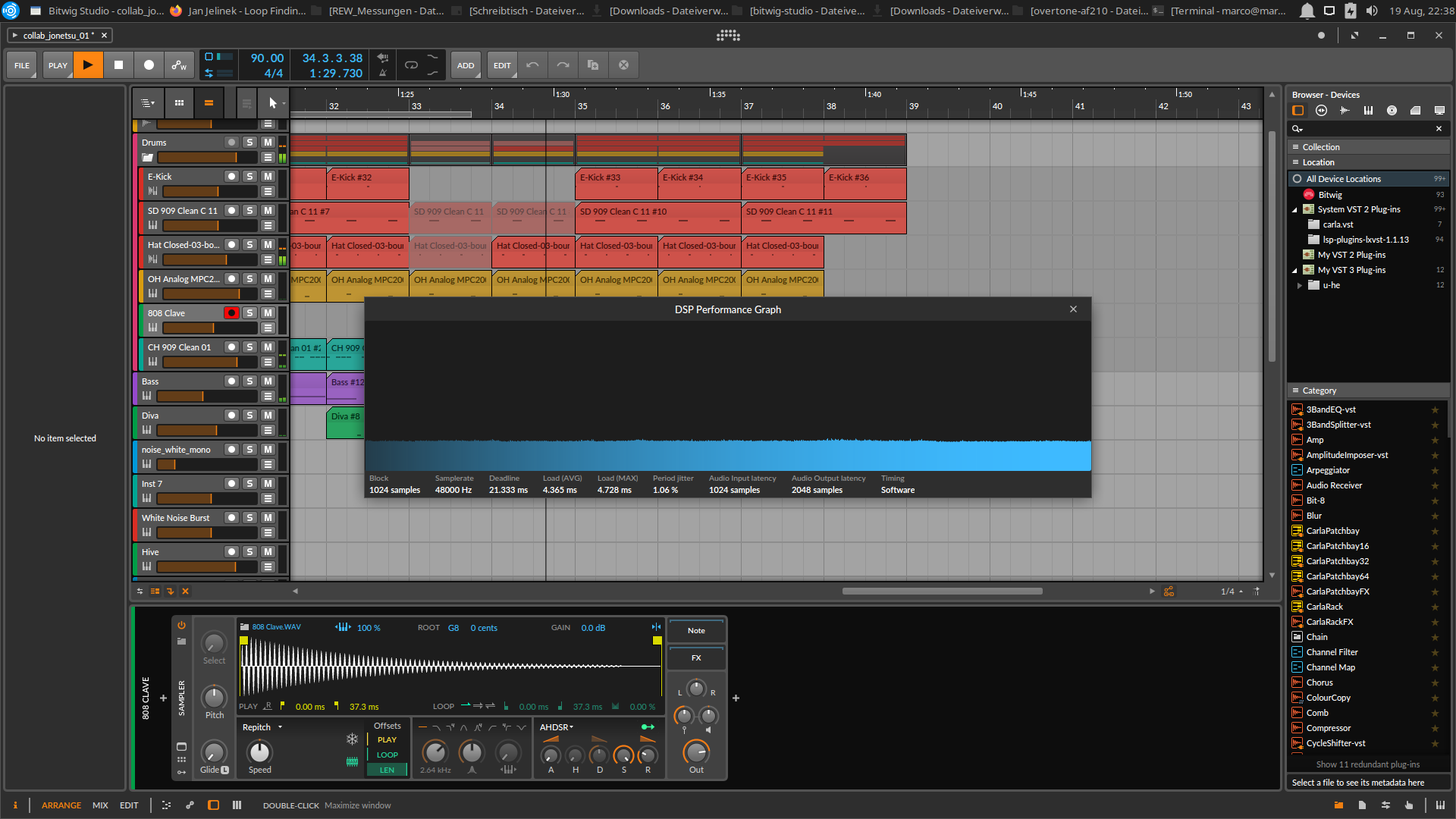
Task: Mute the White Noise Burst track
Action: (x=268, y=518)
